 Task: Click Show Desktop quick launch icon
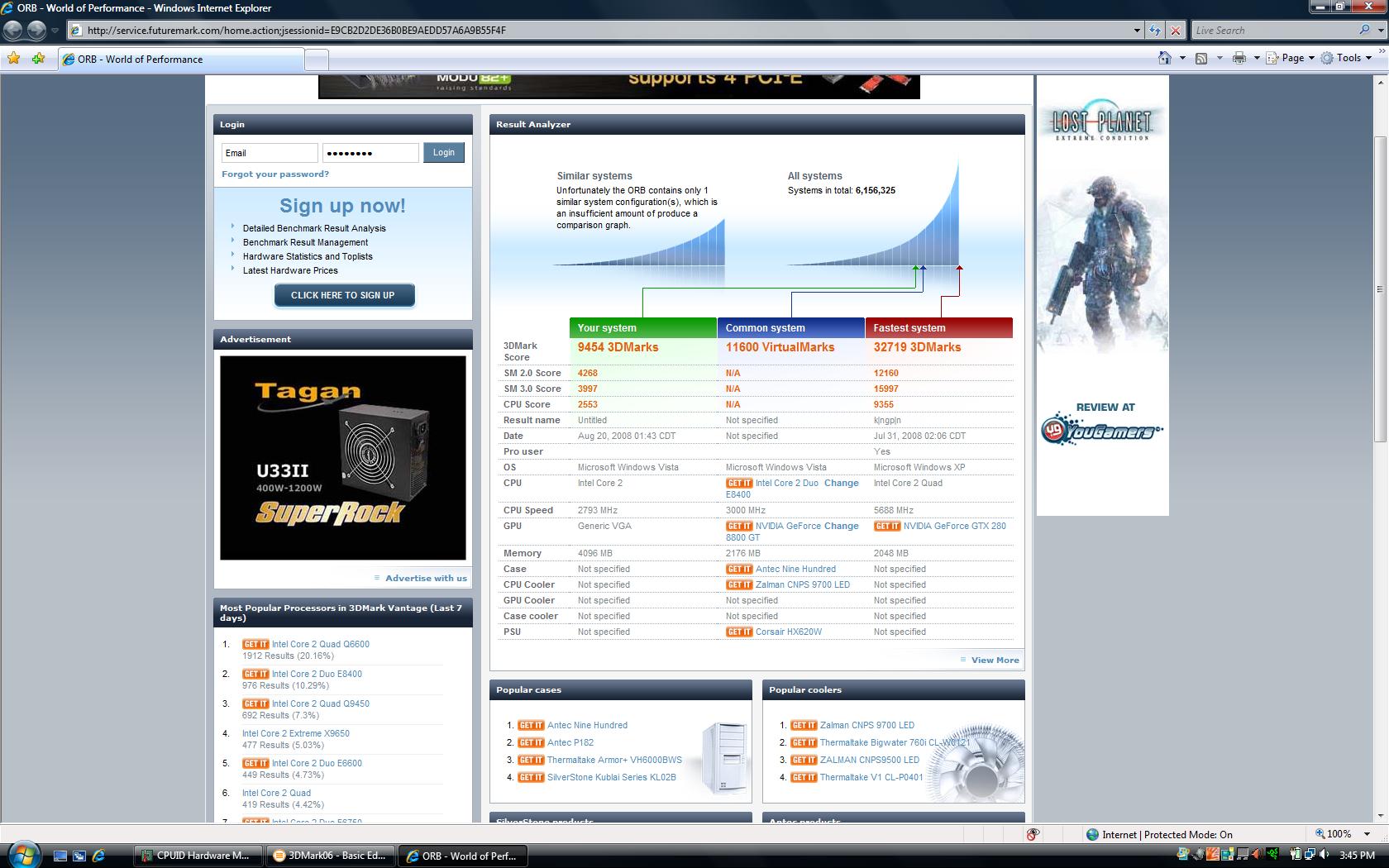[x=60, y=856]
